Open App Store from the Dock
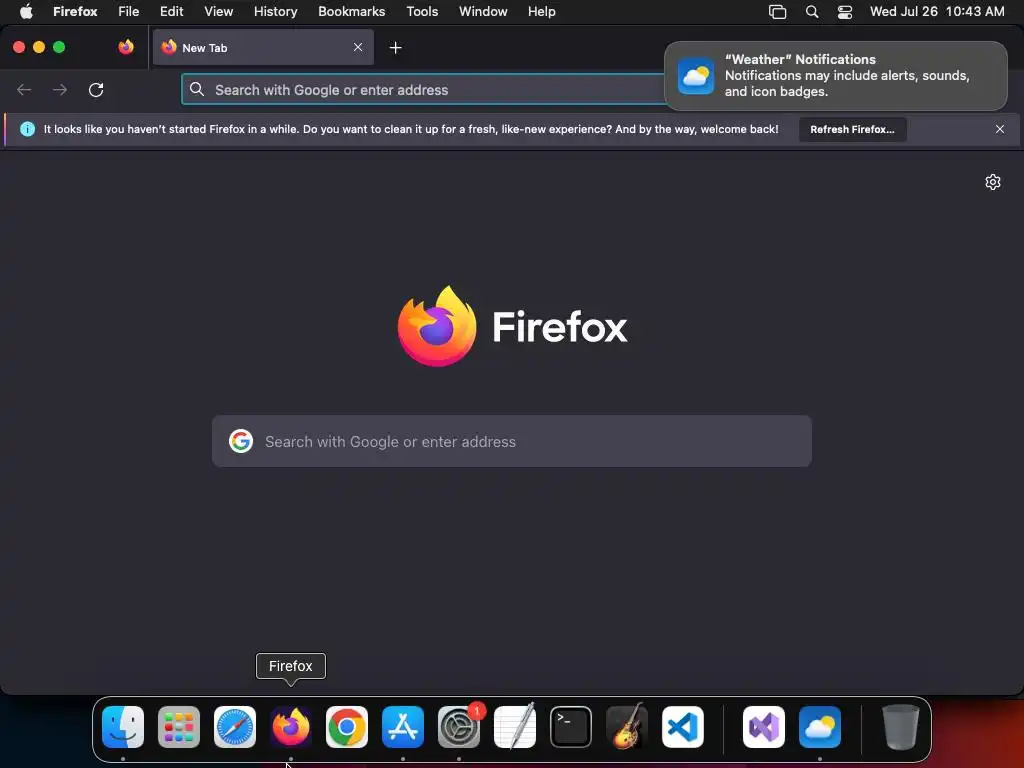Image resolution: width=1024 pixels, height=768 pixels. coord(403,727)
